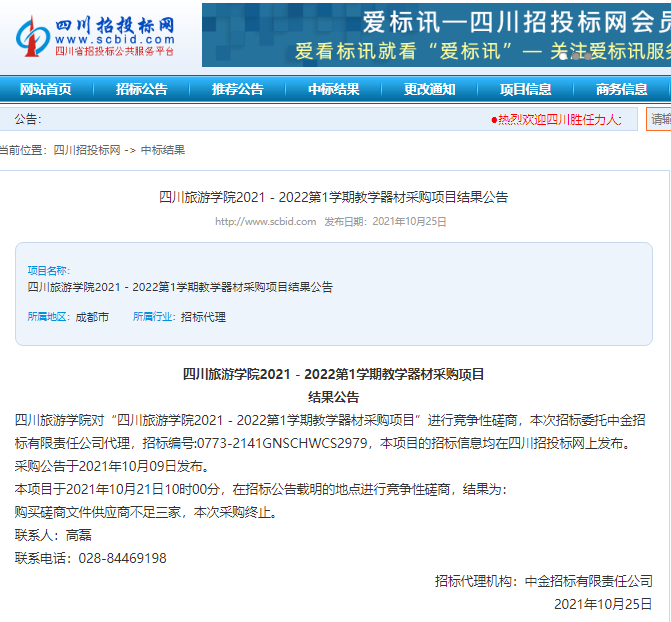The height and width of the screenshot is (622, 671).
Task: Switch to the third banner carousel dot
Action: [x=588, y=56]
